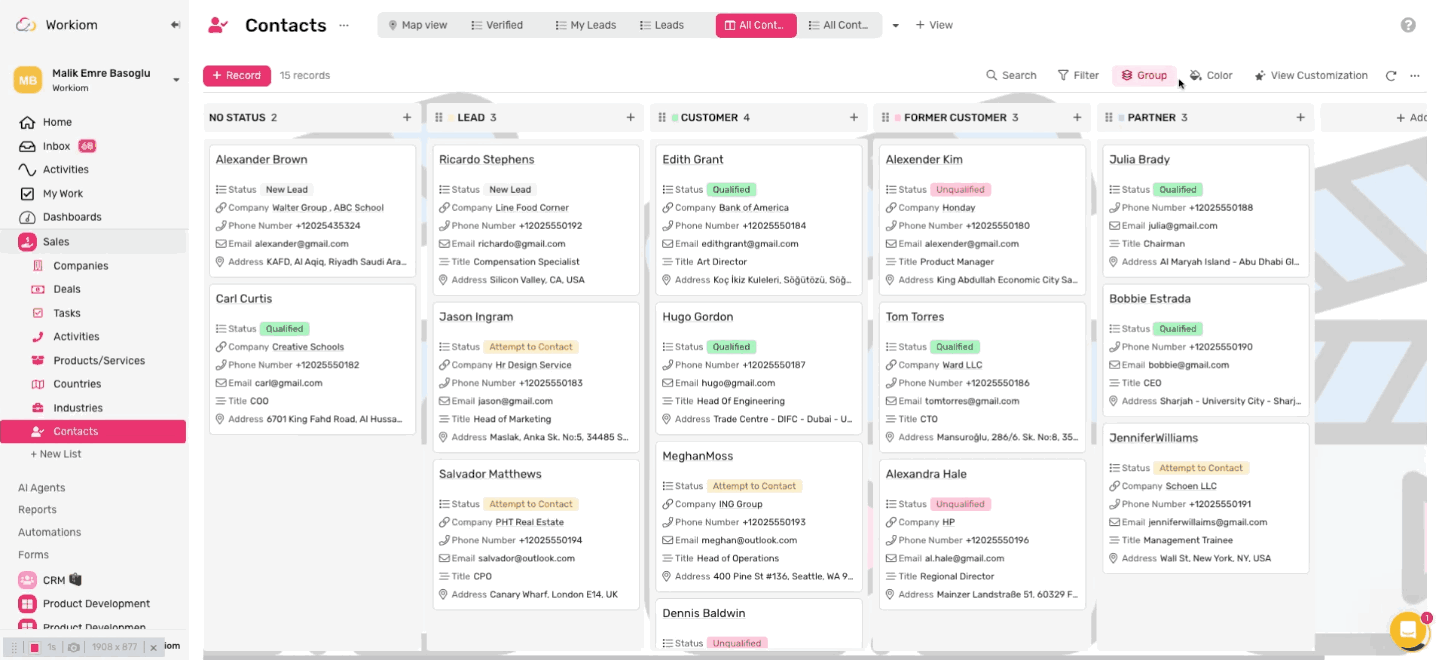
Task: Click the Group toolbar button
Action: (1144, 75)
